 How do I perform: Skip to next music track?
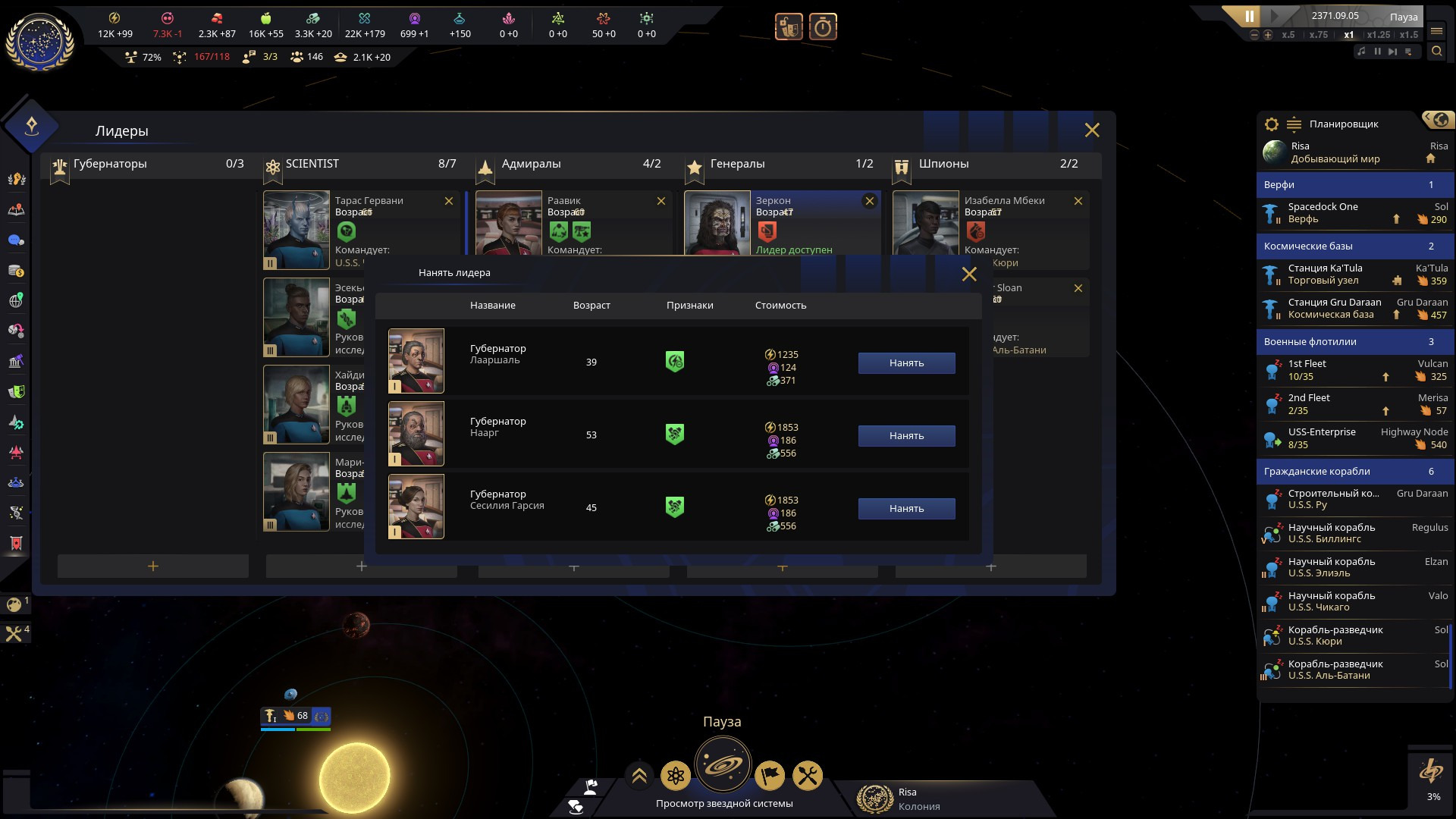click(x=1392, y=52)
